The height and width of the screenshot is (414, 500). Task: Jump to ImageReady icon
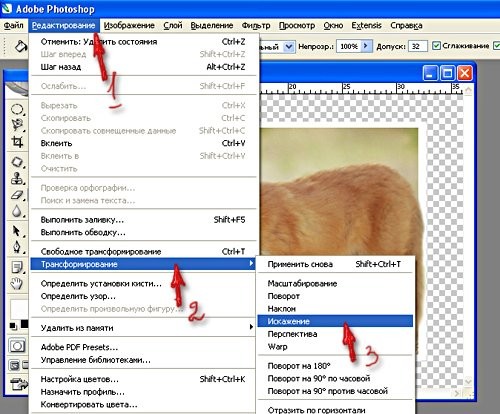[19, 385]
